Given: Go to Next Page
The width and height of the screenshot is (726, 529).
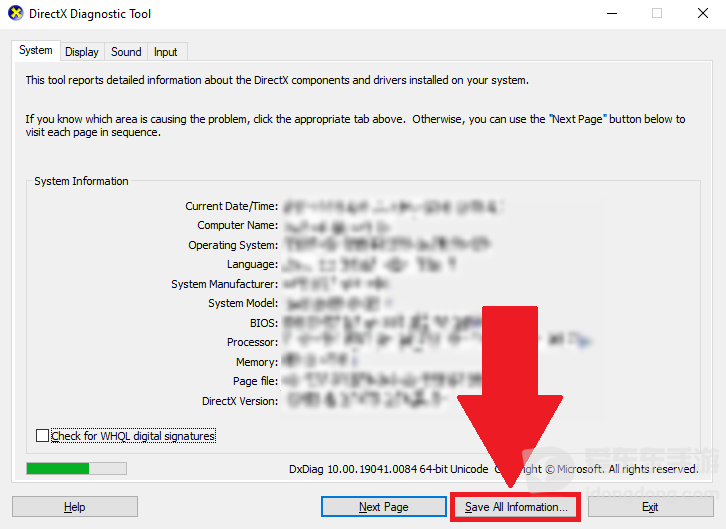Looking at the screenshot, I should 384,507.
